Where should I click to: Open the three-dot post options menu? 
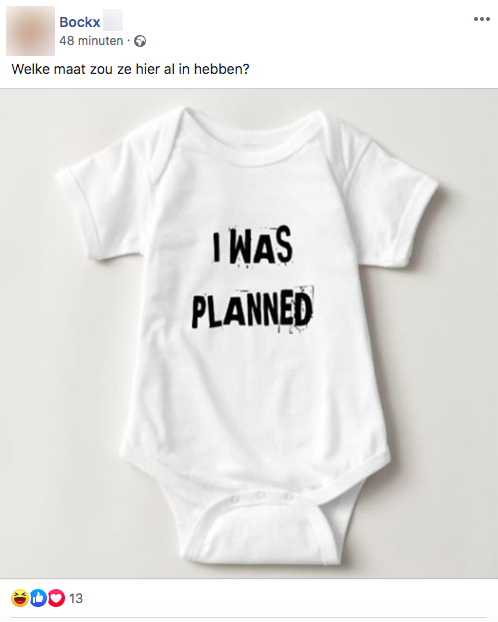tap(481, 19)
